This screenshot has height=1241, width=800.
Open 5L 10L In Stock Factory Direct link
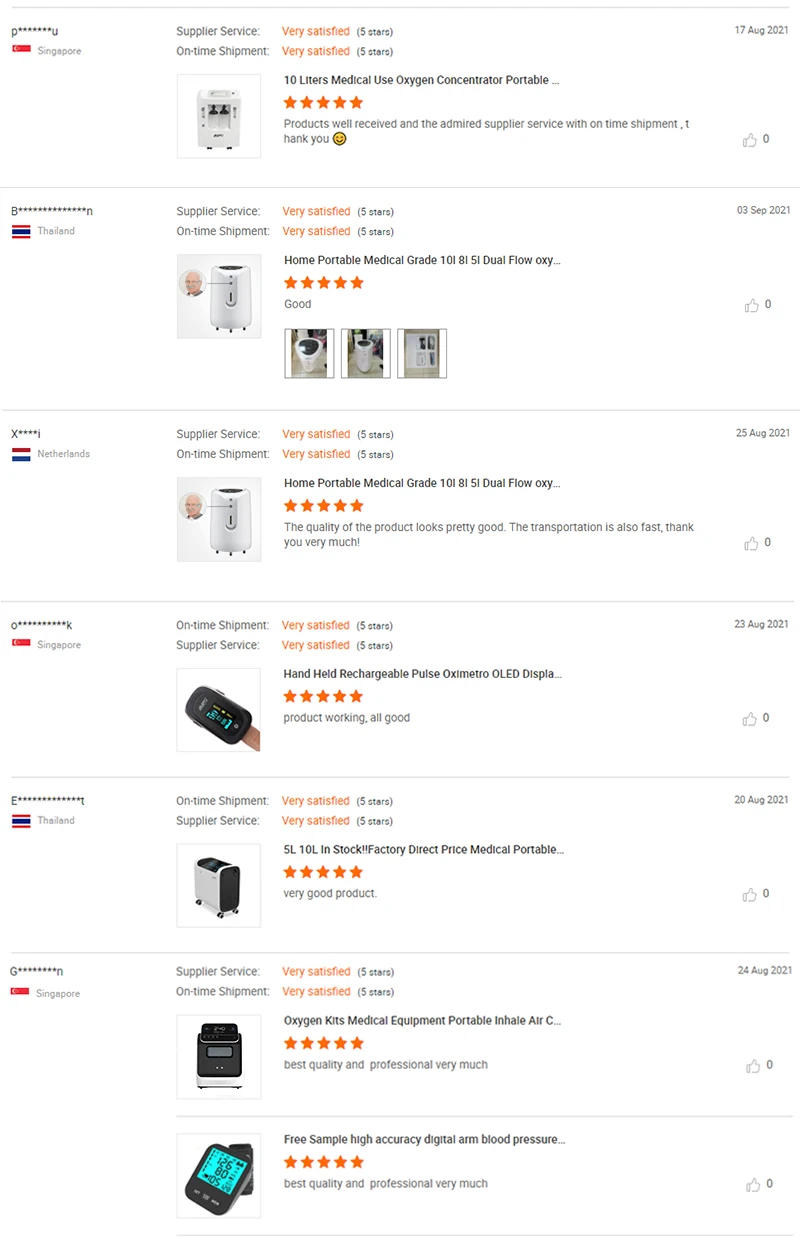(424, 849)
